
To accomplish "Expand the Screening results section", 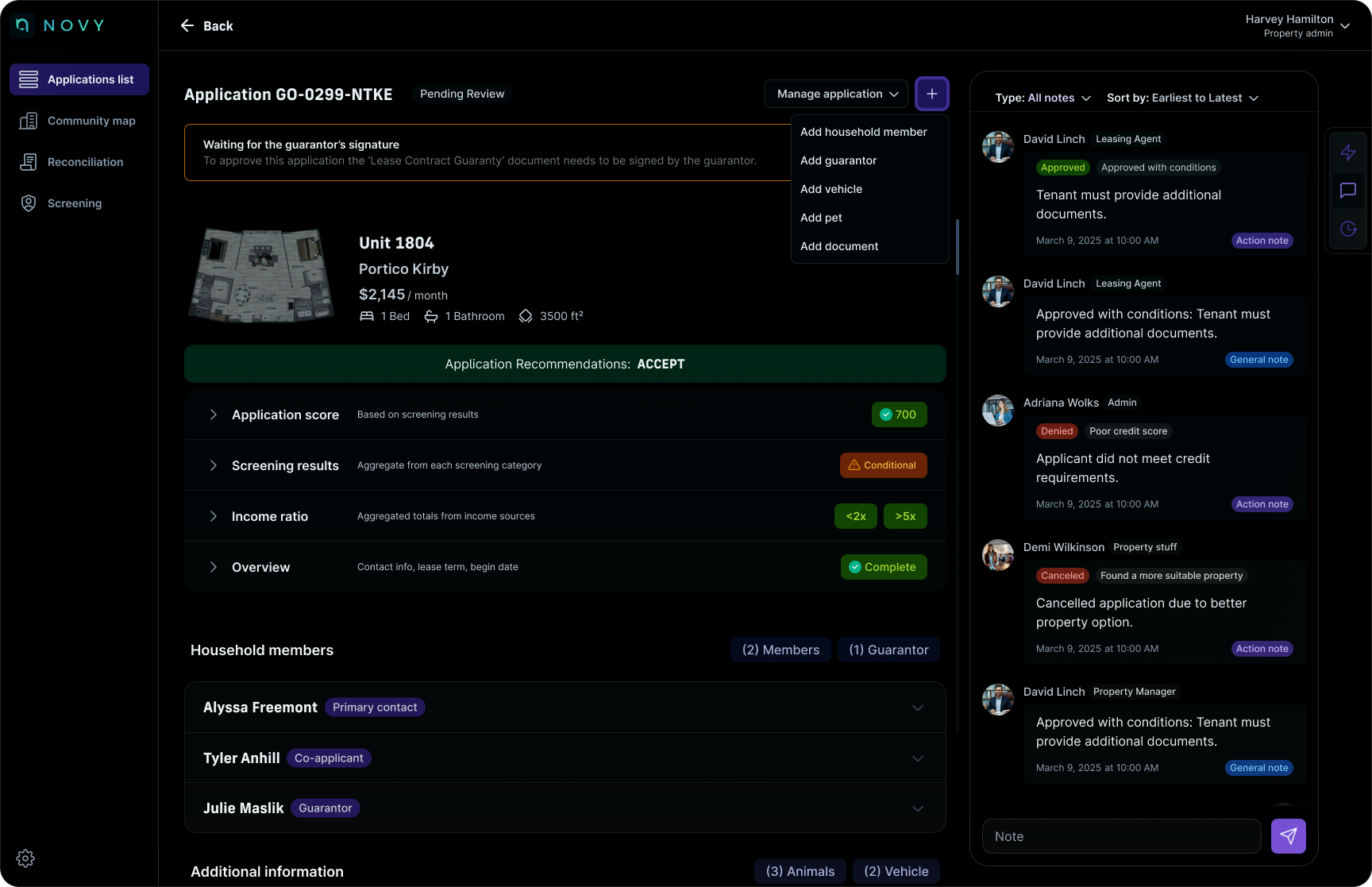I will click(x=213, y=465).
